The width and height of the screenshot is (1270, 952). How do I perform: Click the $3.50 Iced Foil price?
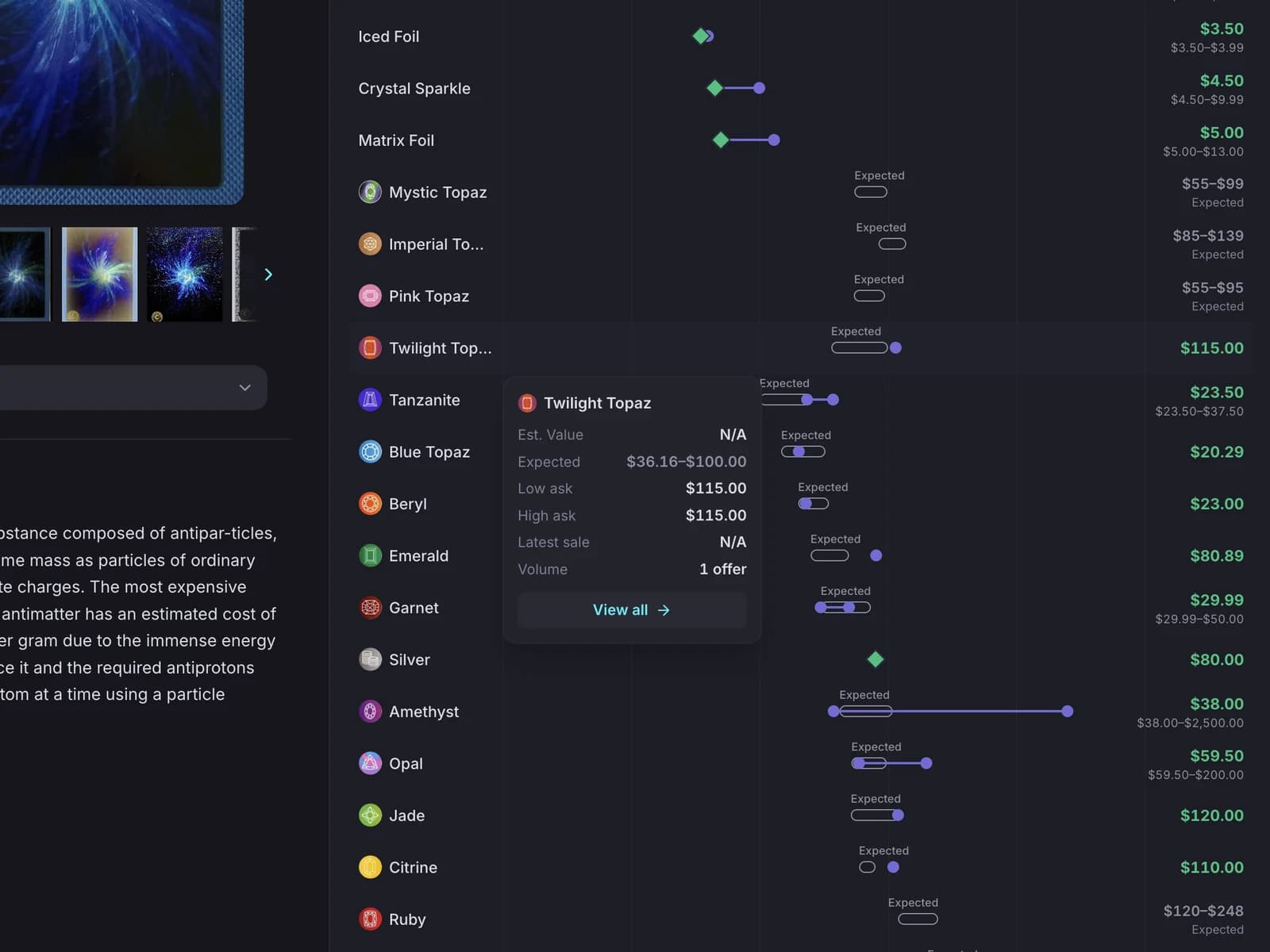click(1222, 29)
